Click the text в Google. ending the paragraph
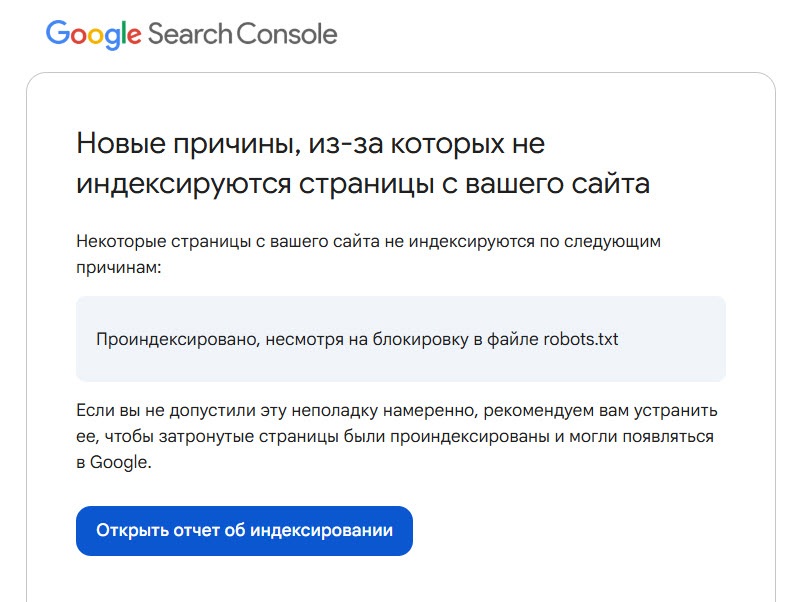 click(x=114, y=463)
